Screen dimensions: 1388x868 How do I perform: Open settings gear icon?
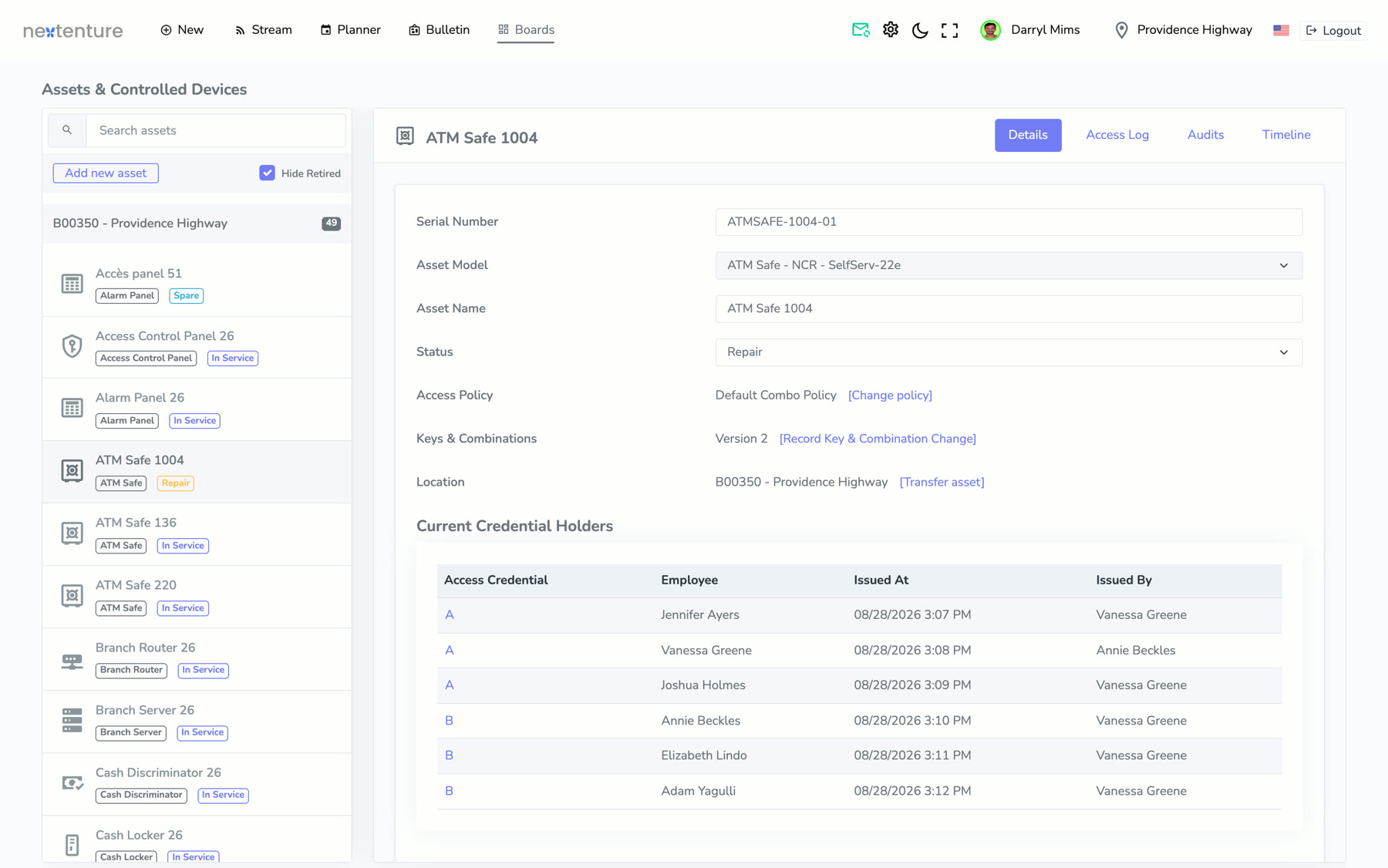pos(891,30)
